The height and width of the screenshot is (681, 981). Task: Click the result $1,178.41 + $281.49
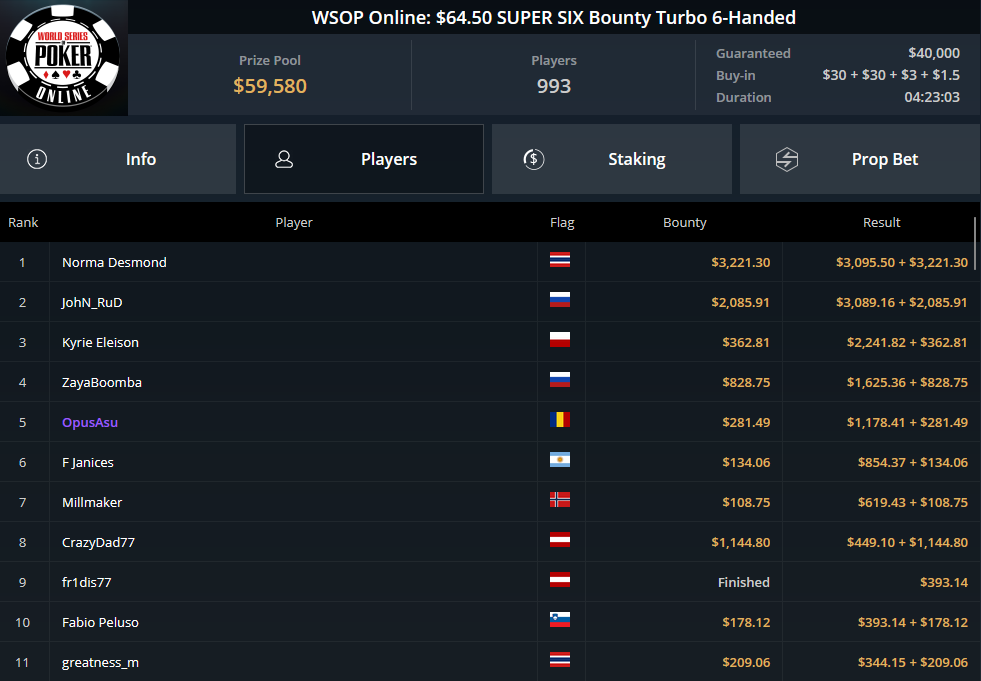[907, 422]
